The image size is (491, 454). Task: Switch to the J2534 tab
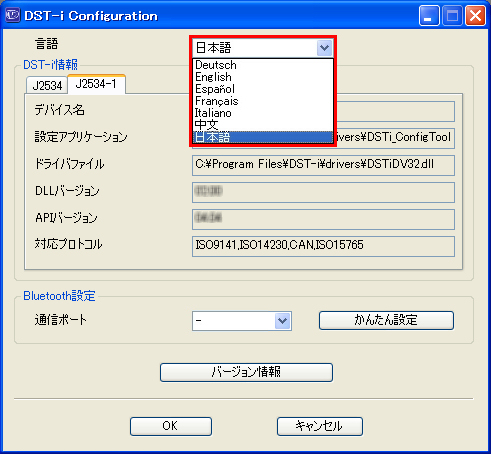click(47, 85)
